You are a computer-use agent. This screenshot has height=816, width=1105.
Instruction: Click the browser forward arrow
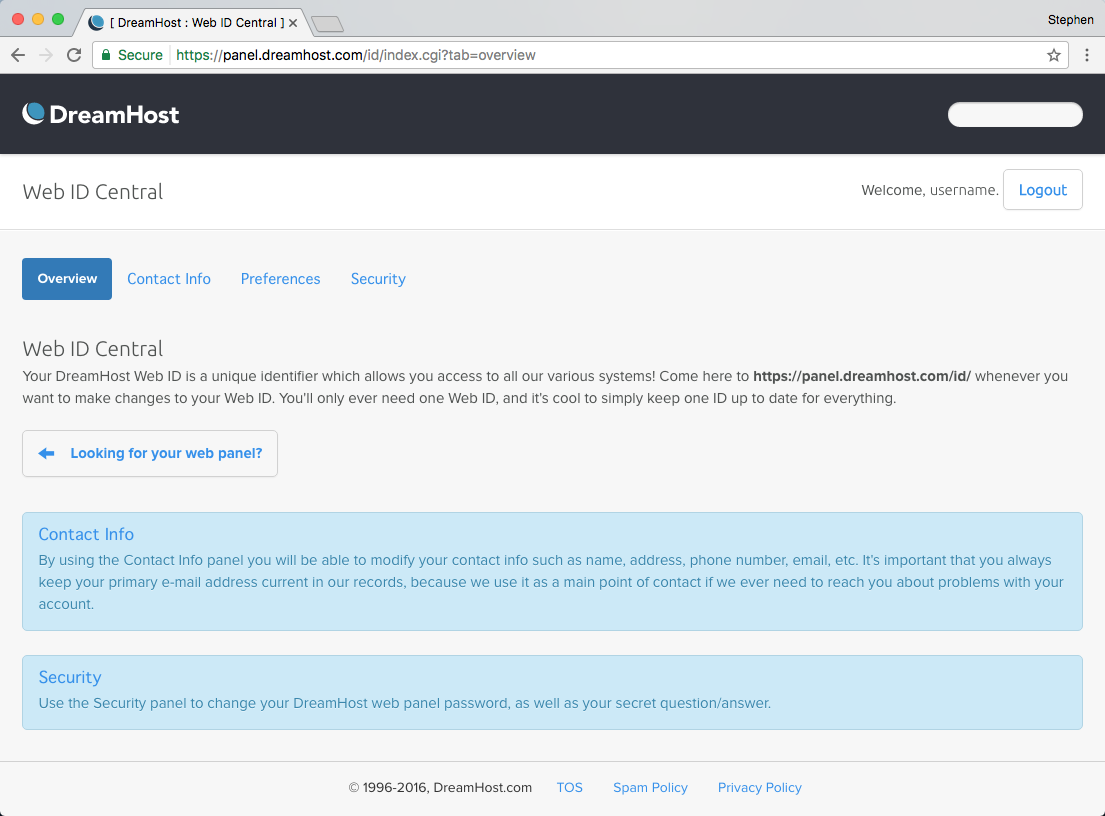pyautogui.click(x=46, y=55)
